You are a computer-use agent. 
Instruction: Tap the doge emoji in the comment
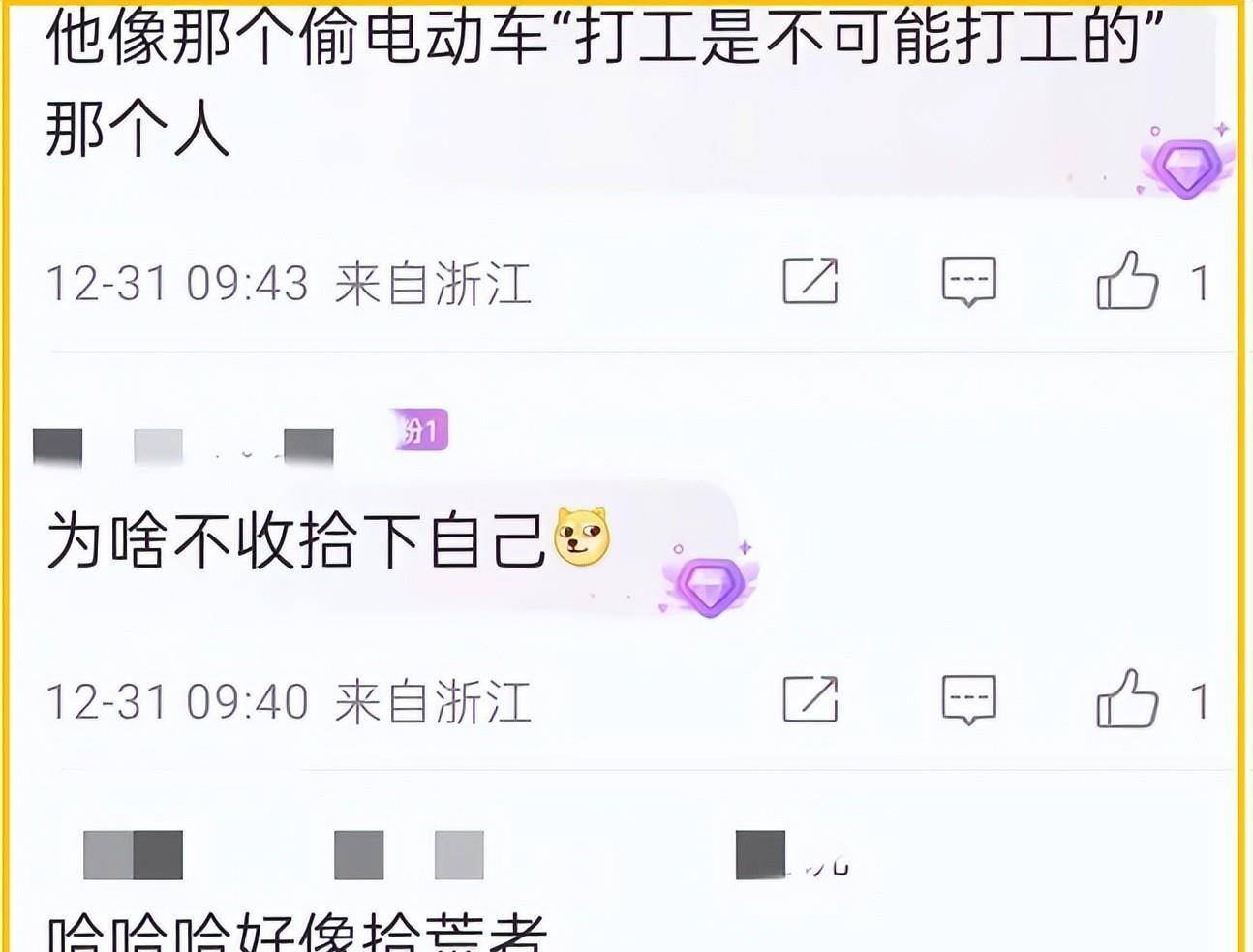point(581,537)
